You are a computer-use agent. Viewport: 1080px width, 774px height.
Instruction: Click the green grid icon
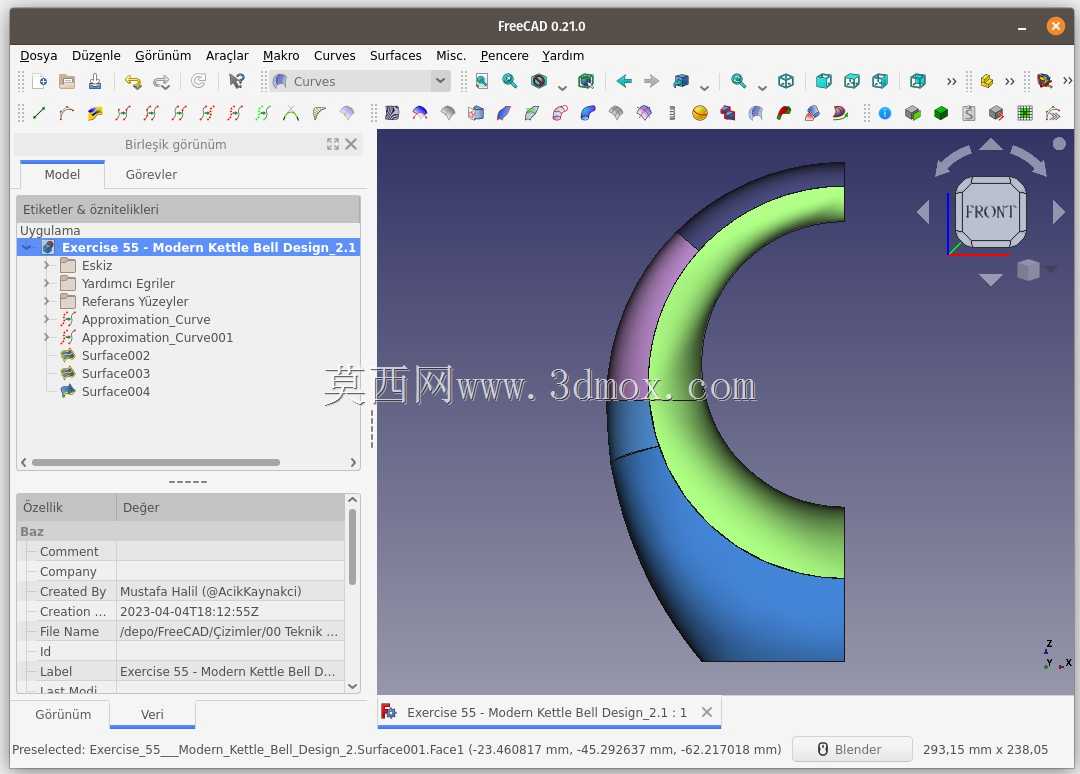pyautogui.click(x=1025, y=113)
